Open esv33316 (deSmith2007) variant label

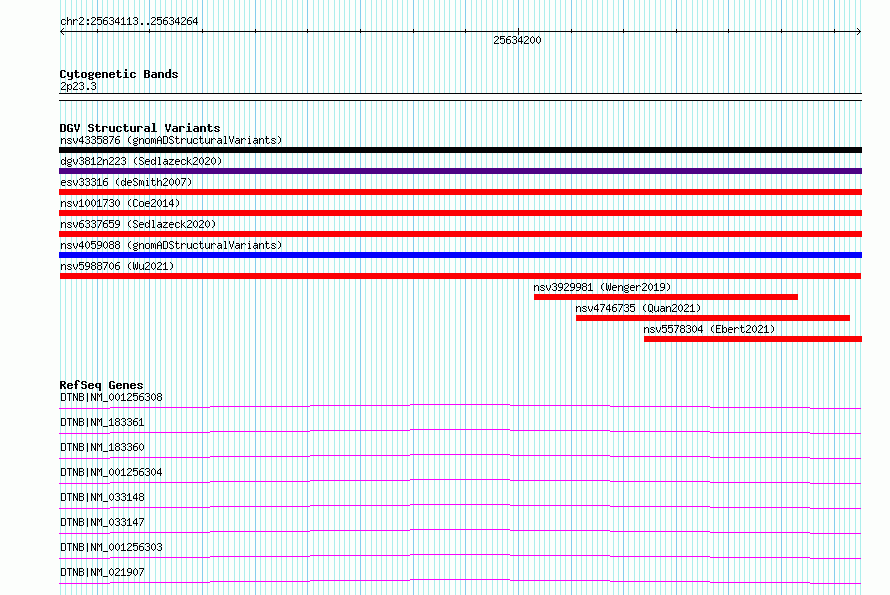[x=126, y=182]
